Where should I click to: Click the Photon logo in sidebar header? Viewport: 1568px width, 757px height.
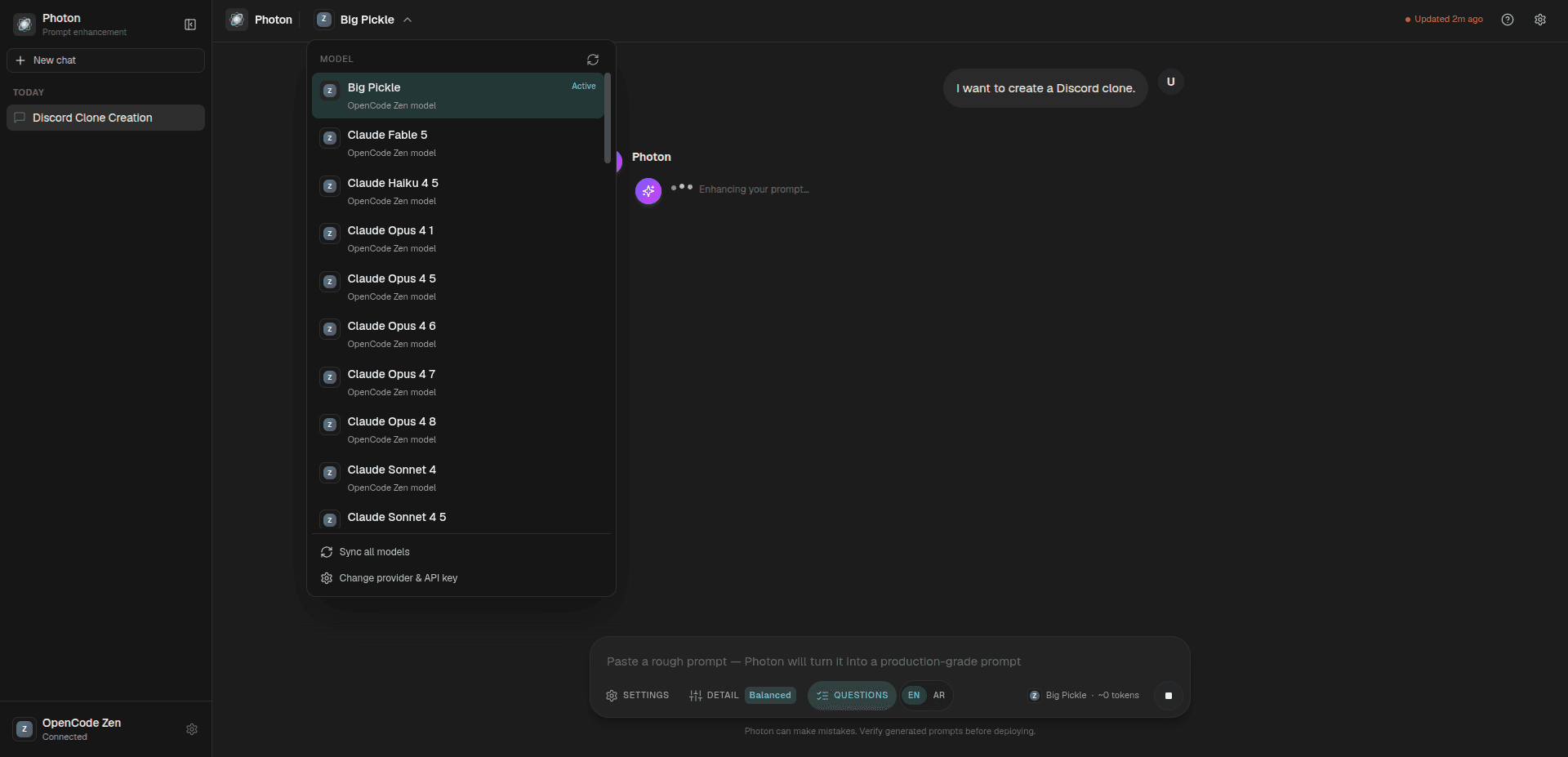(24, 24)
